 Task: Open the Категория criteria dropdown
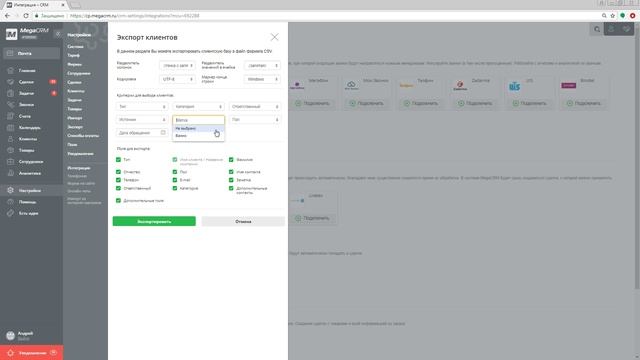coord(198,107)
